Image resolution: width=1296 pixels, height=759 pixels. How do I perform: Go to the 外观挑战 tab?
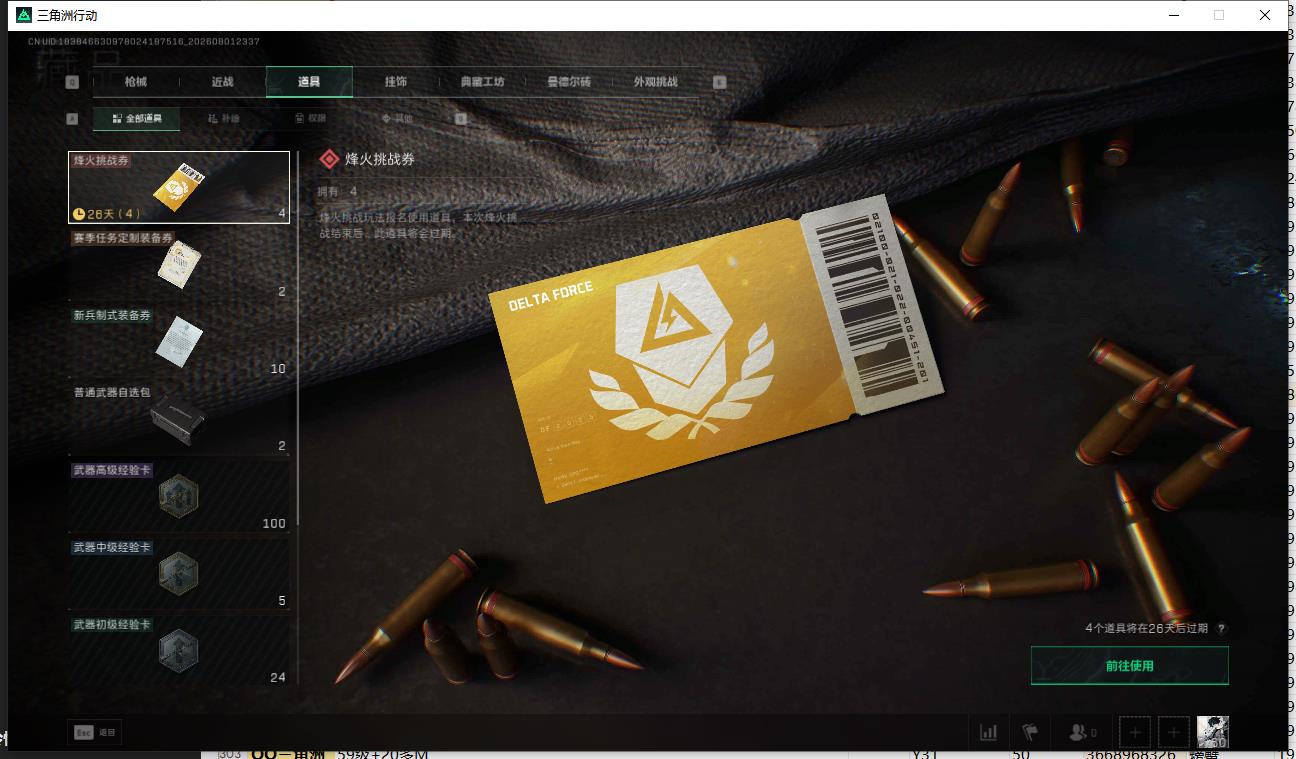(656, 82)
